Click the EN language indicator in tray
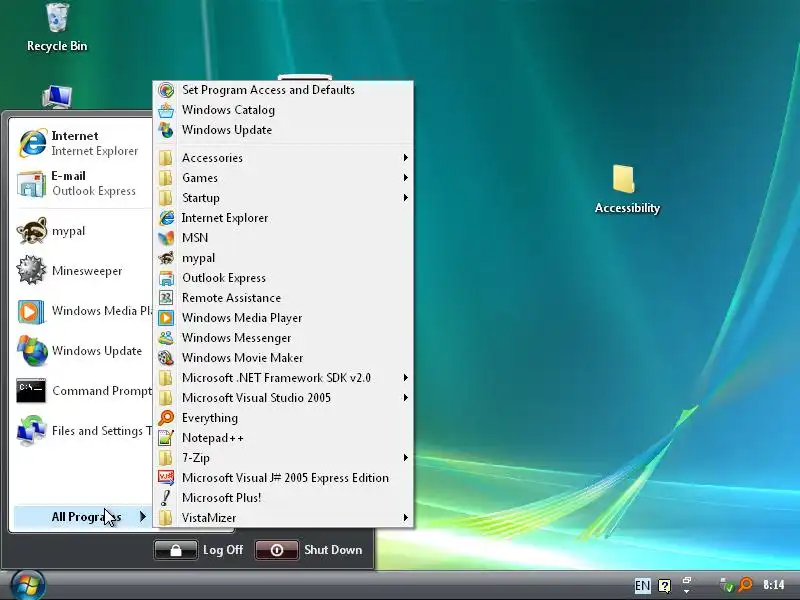Image resolution: width=800 pixels, height=600 pixels. (x=642, y=585)
